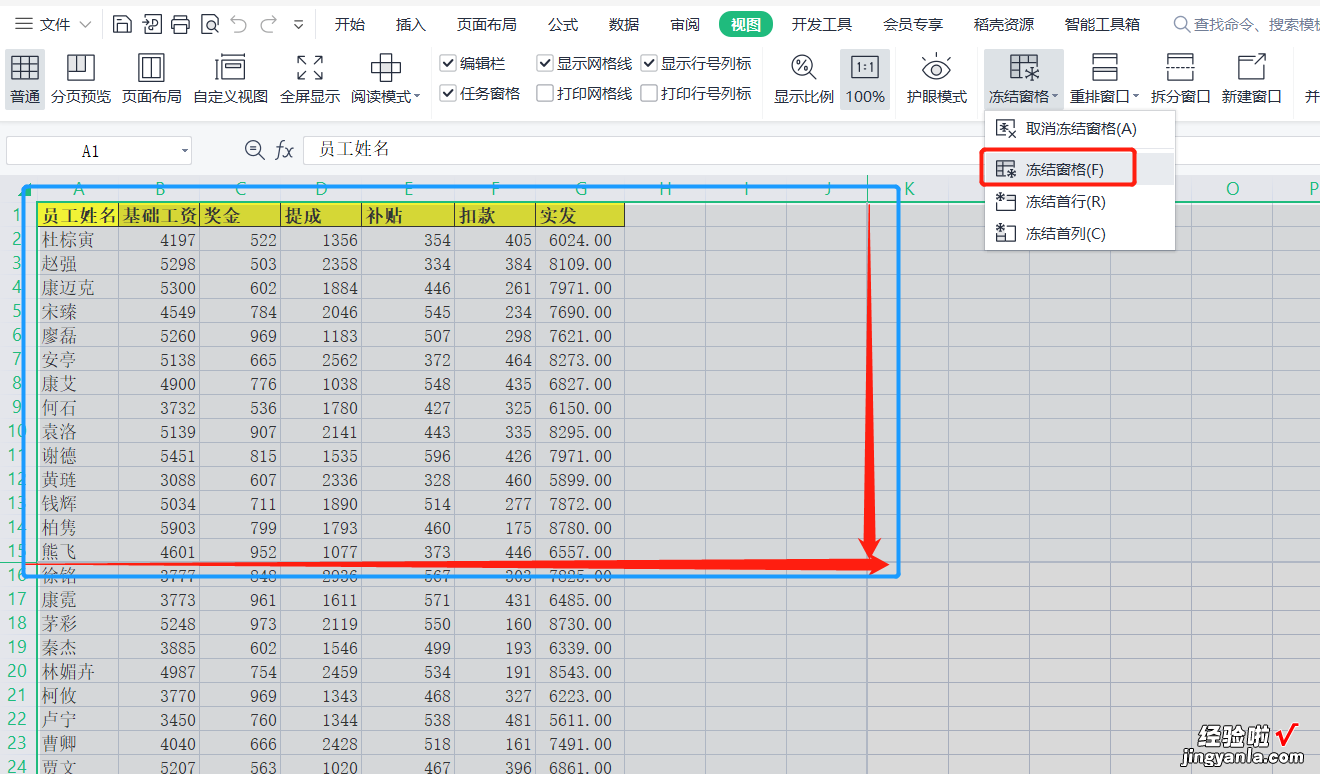Image resolution: width=1320 pixels, height=774 pixels.
Task: Click the 拆分窗口 icon
Action: (x=1180, y=79)
